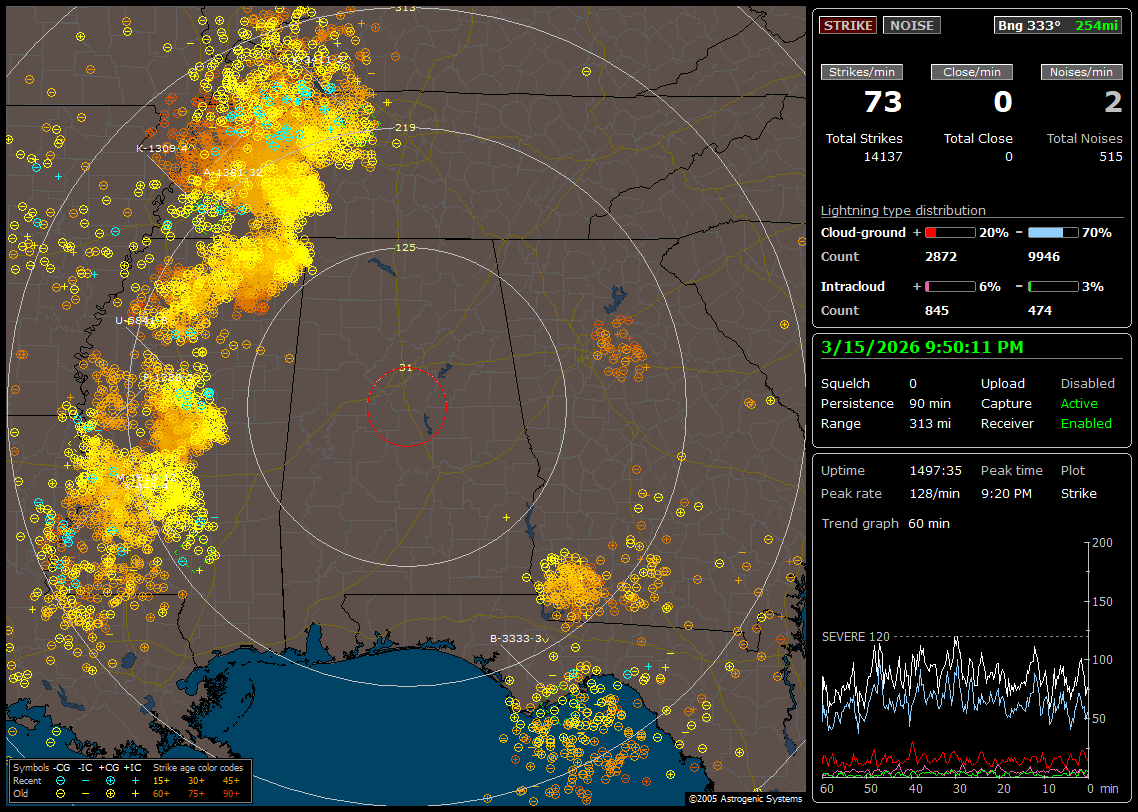Click the recent -CG symbol in legend

pyautogui.click(x=61, y=780)
